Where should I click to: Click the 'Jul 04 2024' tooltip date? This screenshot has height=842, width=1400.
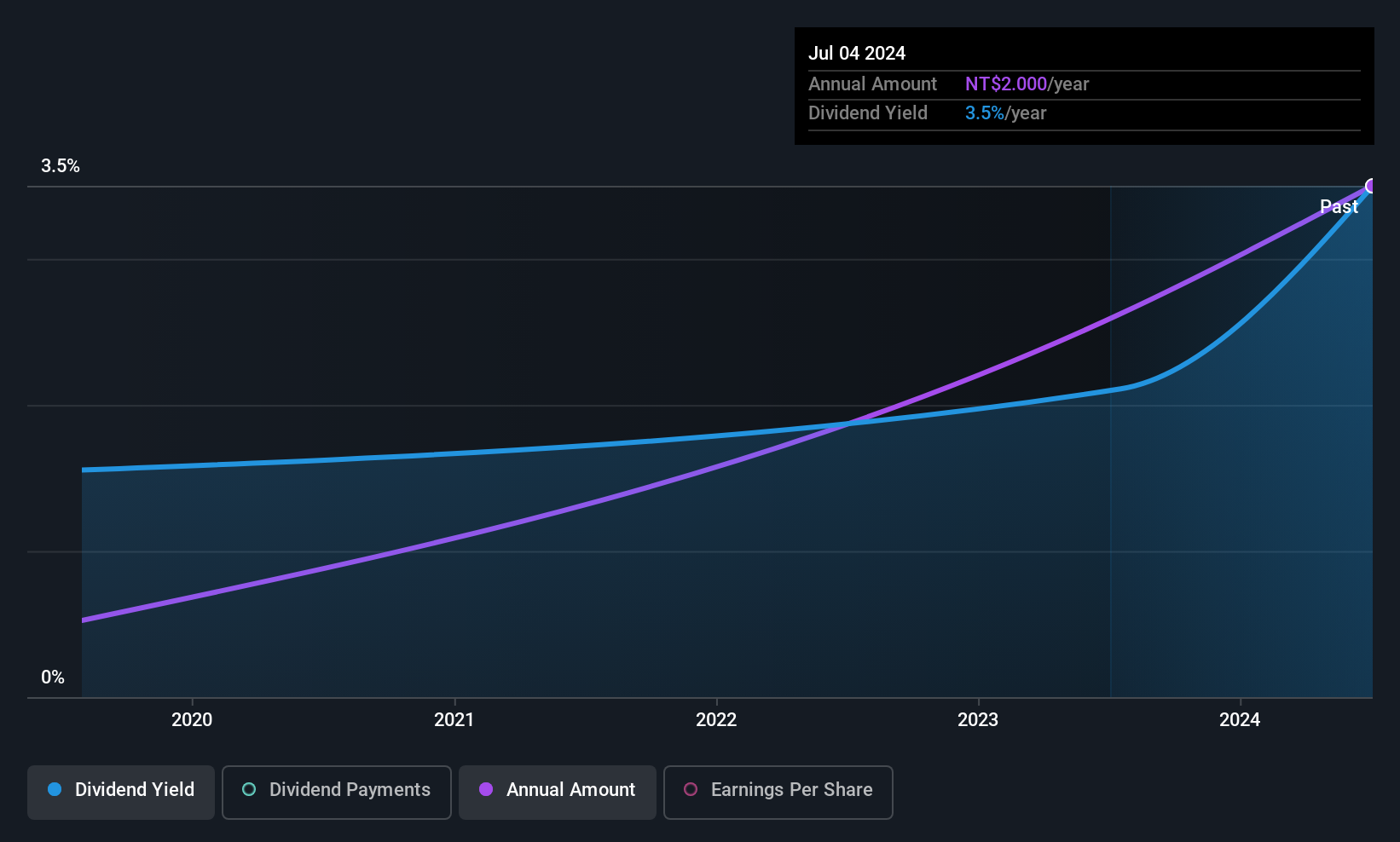point(857,53)
